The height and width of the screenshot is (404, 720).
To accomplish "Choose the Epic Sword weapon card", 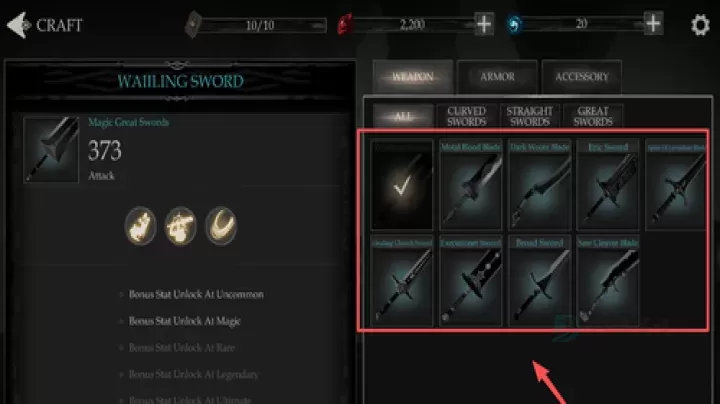I will pyautogui.click(x=608, y=185).
